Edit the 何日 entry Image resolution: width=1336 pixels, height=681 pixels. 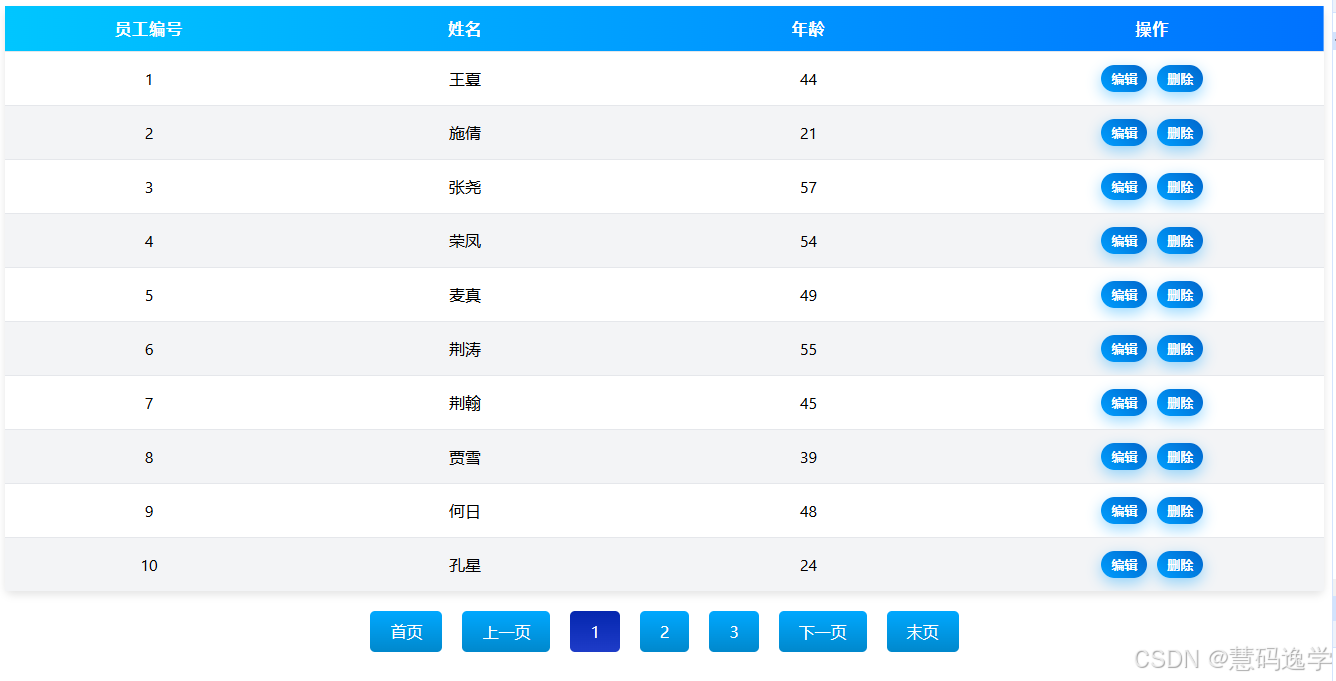pos(1124,511)
